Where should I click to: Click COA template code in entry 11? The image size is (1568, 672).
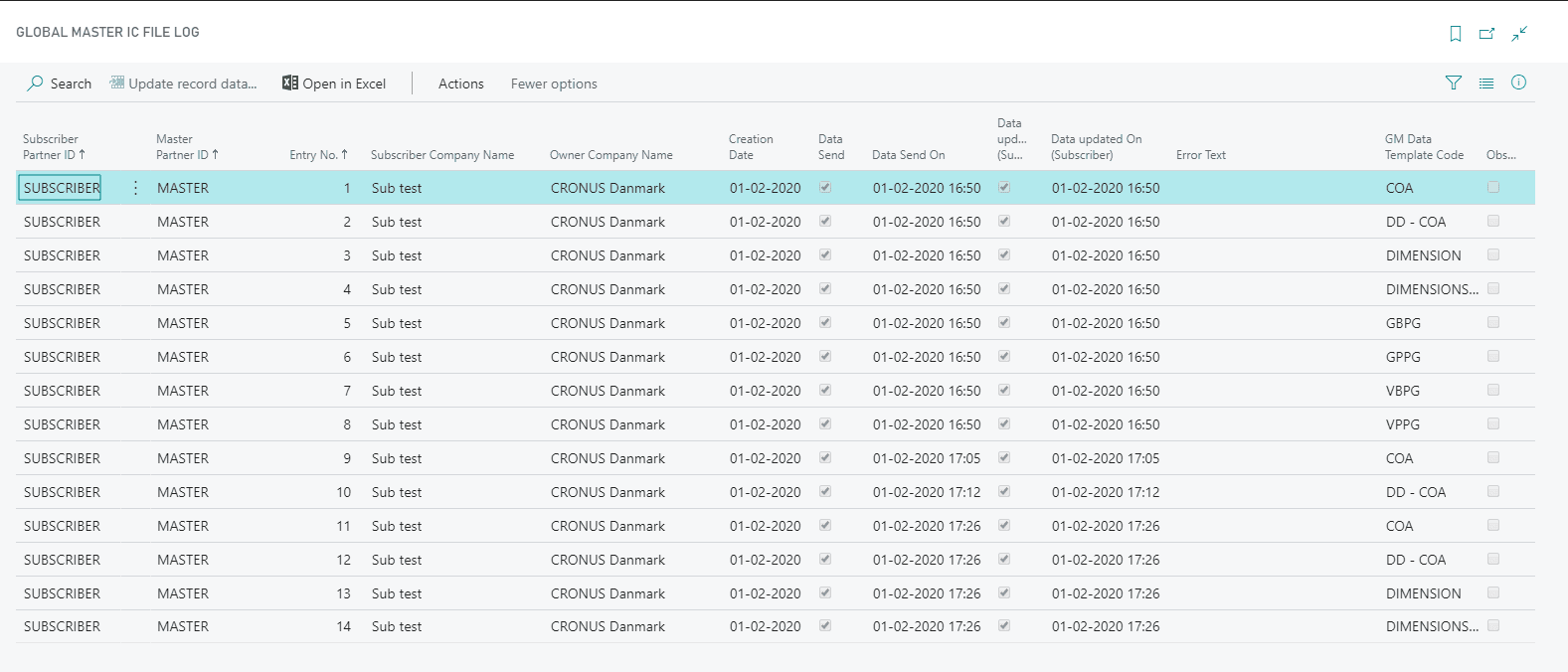(x=1400, y=526)
